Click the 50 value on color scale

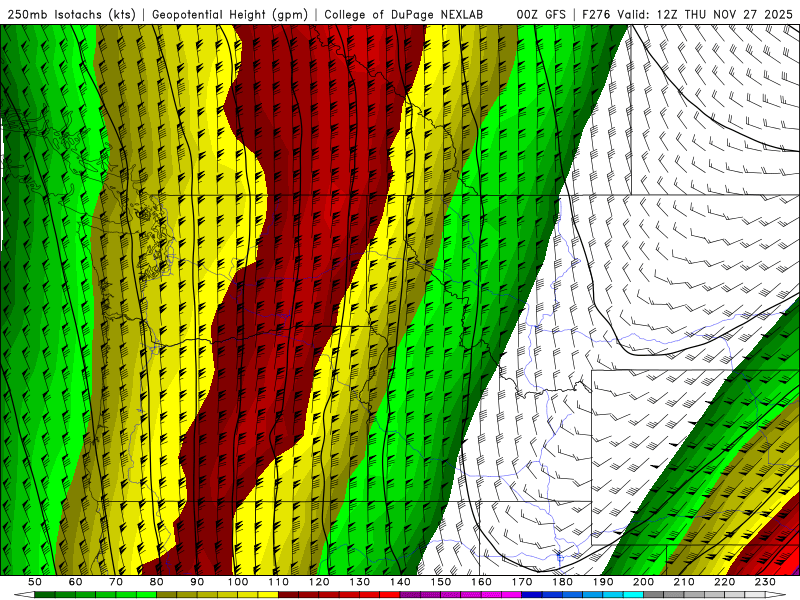(x=35, y=582)
